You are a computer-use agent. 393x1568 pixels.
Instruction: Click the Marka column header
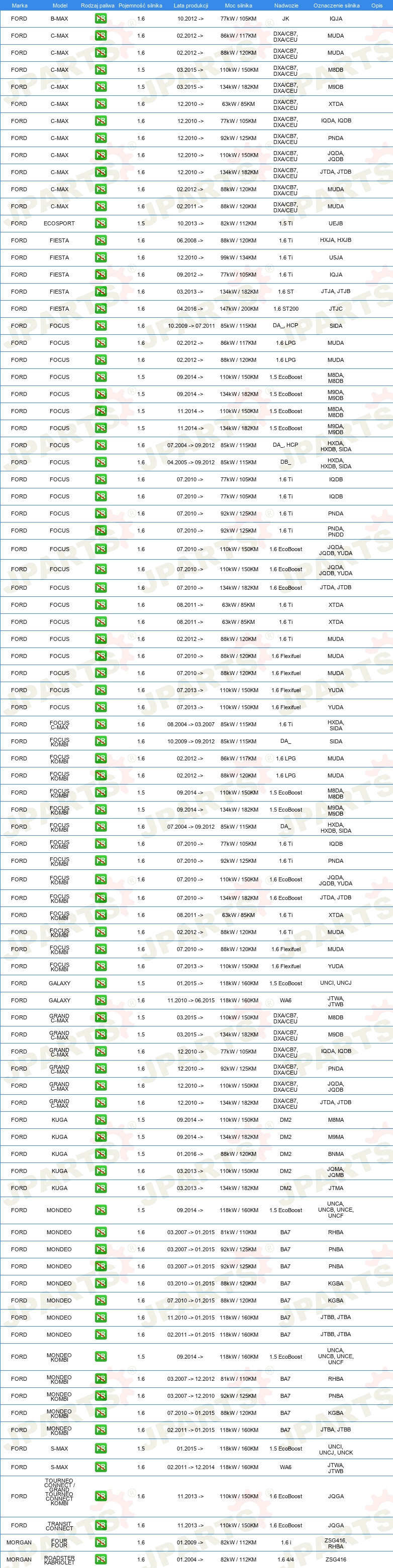[20, 6]
